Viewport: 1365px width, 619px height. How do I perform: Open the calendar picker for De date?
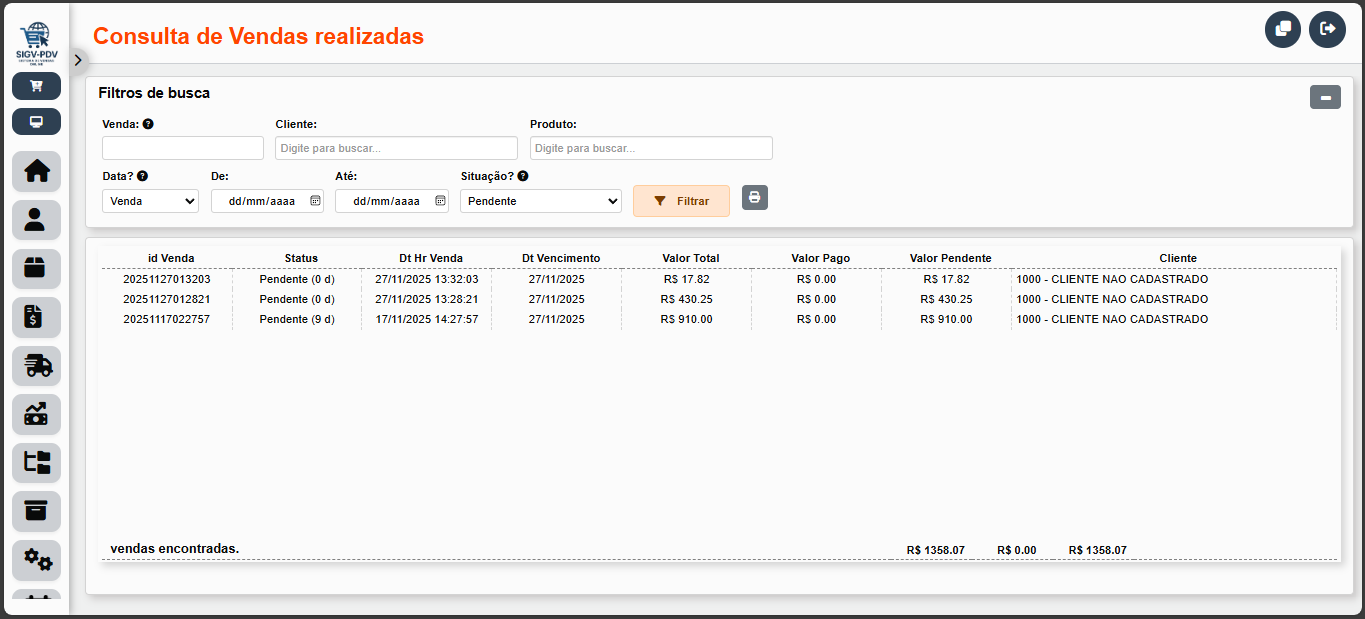tap(315, 201)
